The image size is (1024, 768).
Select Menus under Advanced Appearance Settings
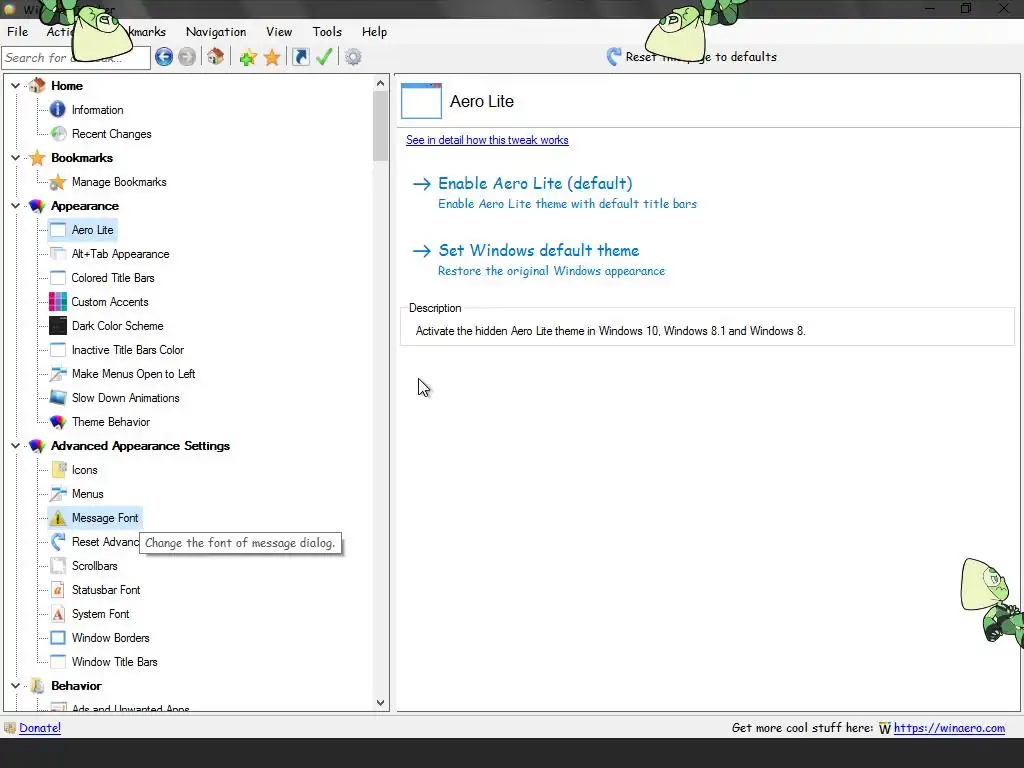(88, 494)
